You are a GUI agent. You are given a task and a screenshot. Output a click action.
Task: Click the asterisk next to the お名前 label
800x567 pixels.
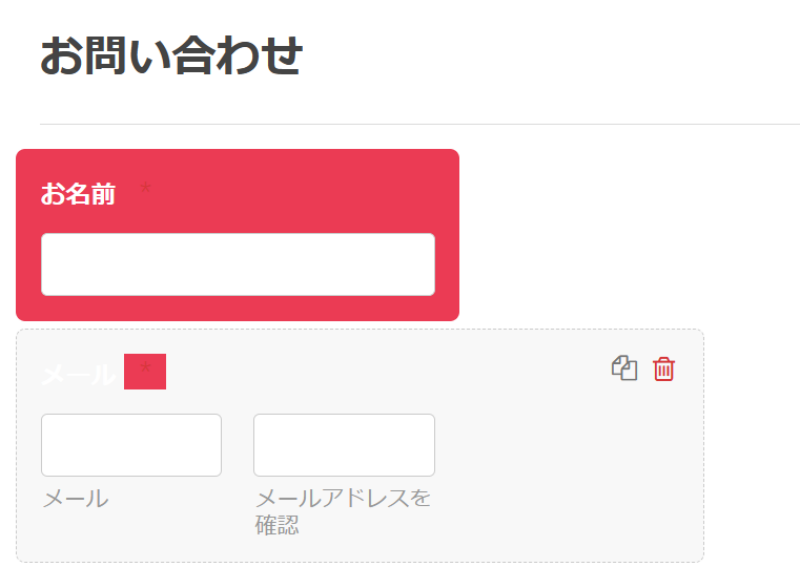point(145,188)
